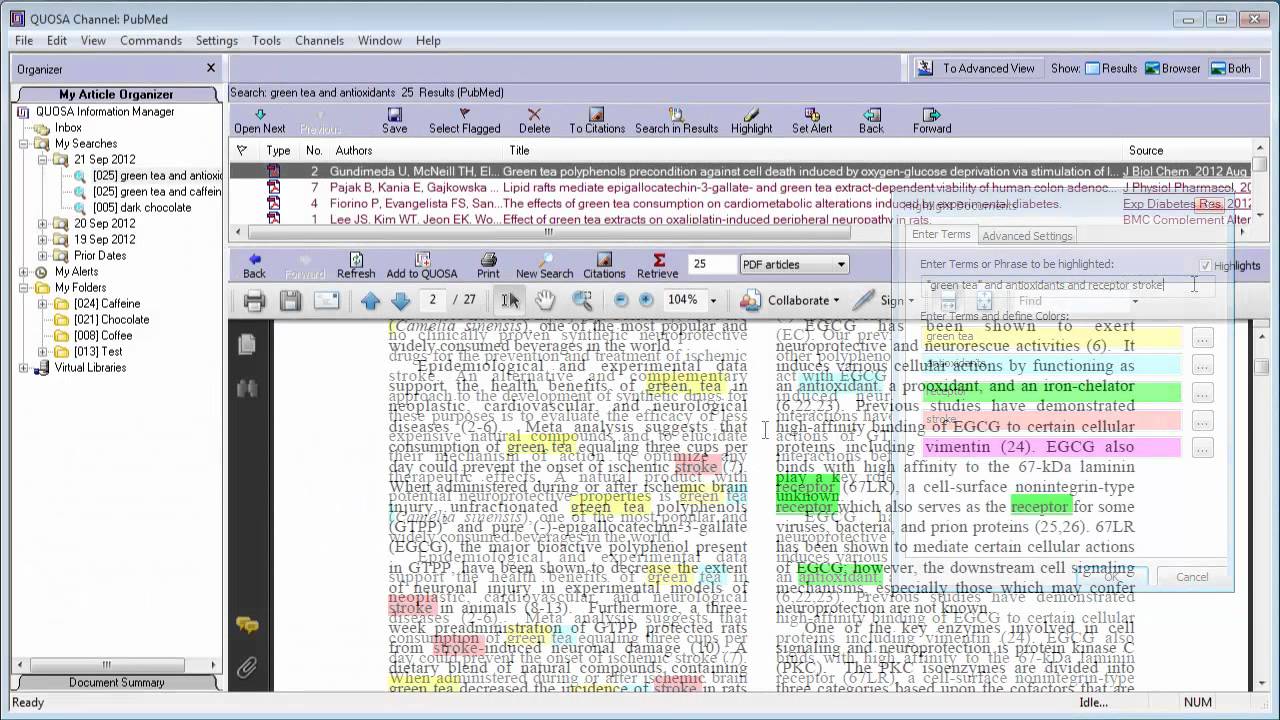1280x720 pixels.
Task: Open the Settings menu
Action: pos(217,40)
